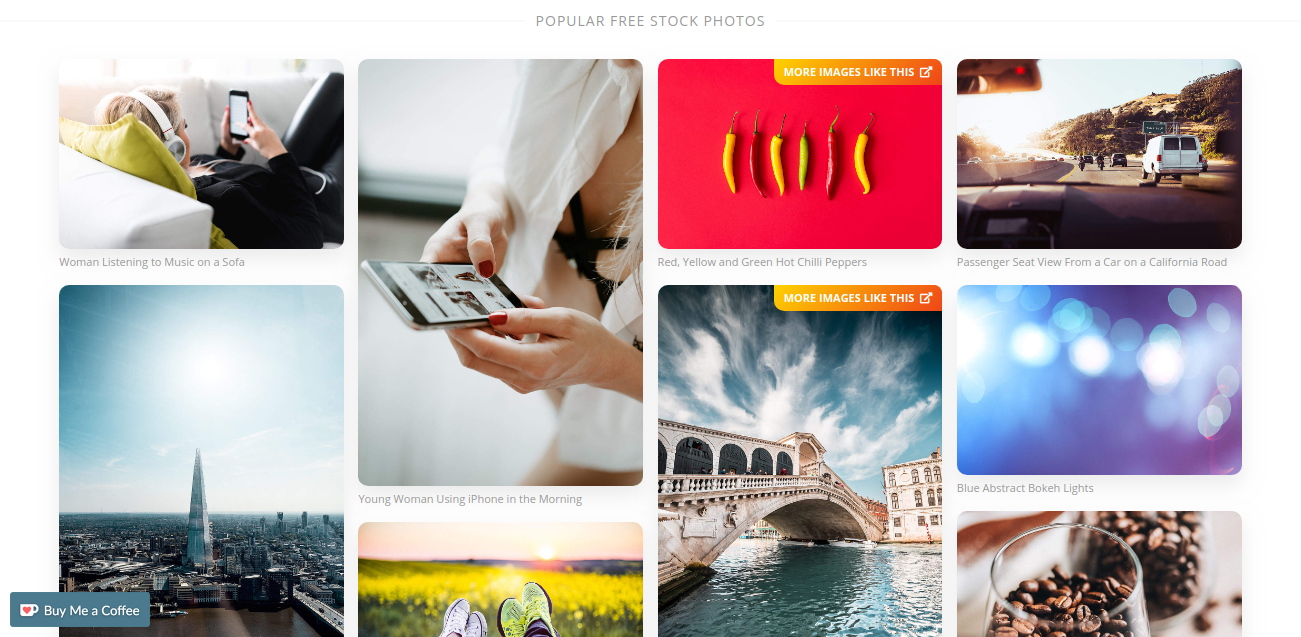Click the Blue Abstract Bokeh Lights caption
Image resolution: width=1301 pixels, height=637 pixels.
(1025, 488)
